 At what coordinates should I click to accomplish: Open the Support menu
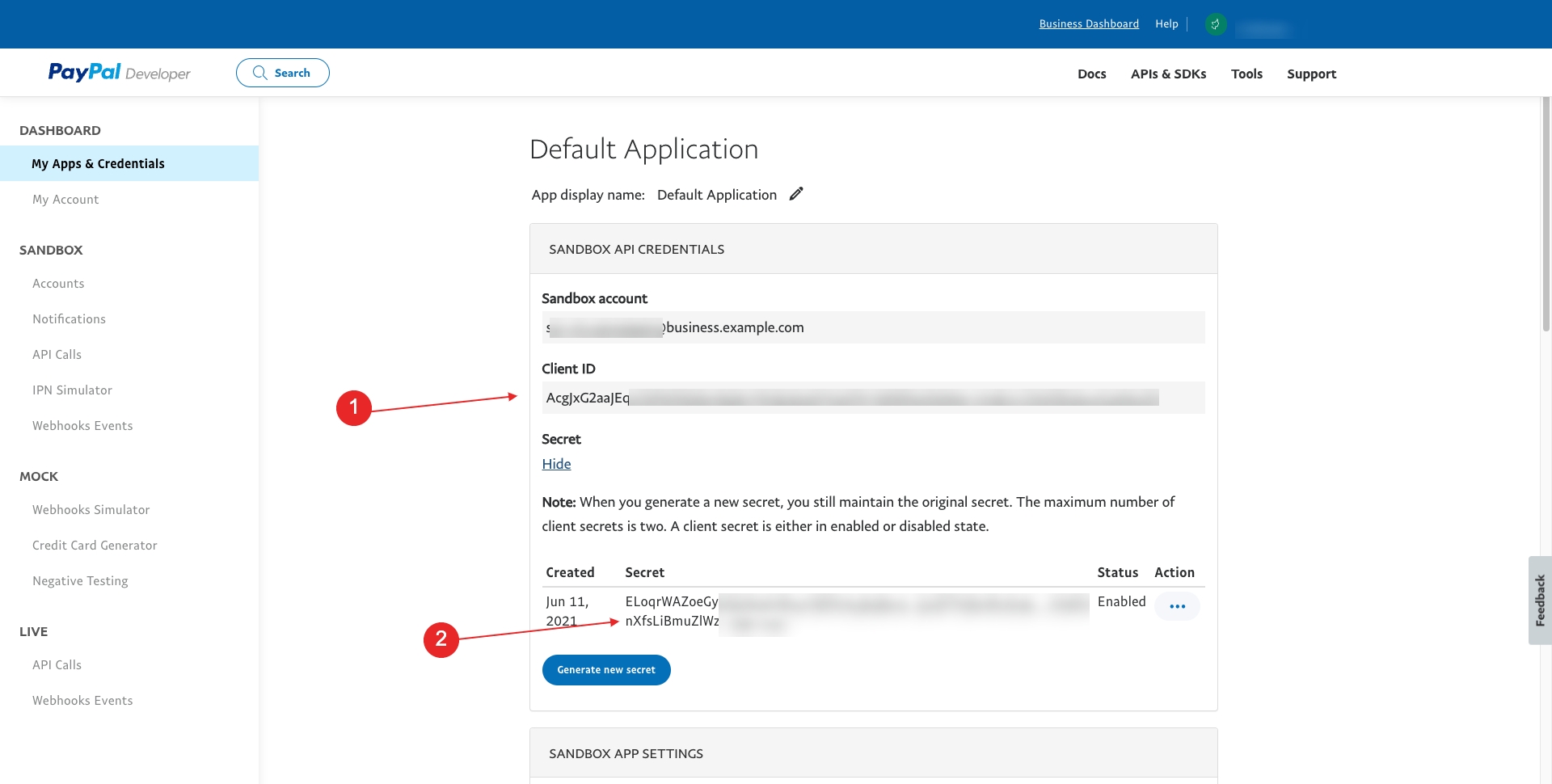[x=1311, y=74]
